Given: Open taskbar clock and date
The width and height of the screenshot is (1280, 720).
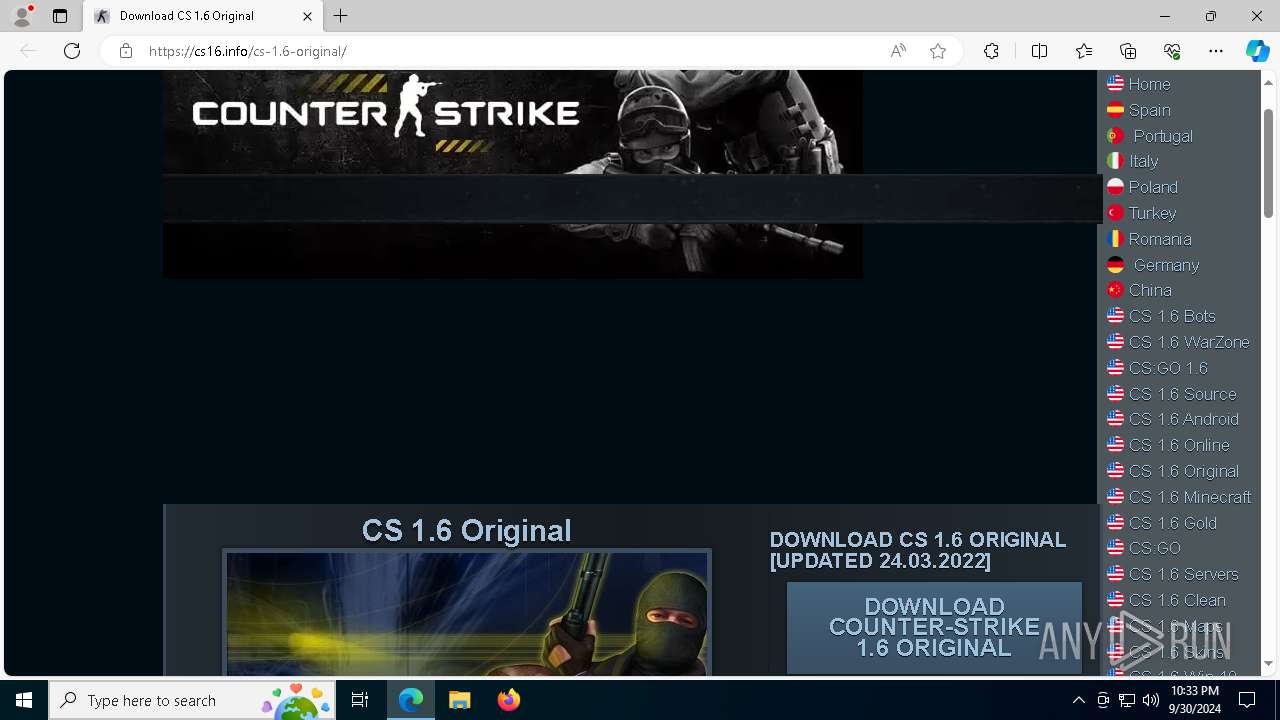Looking at the screenshot, I should coord(1195,700).
